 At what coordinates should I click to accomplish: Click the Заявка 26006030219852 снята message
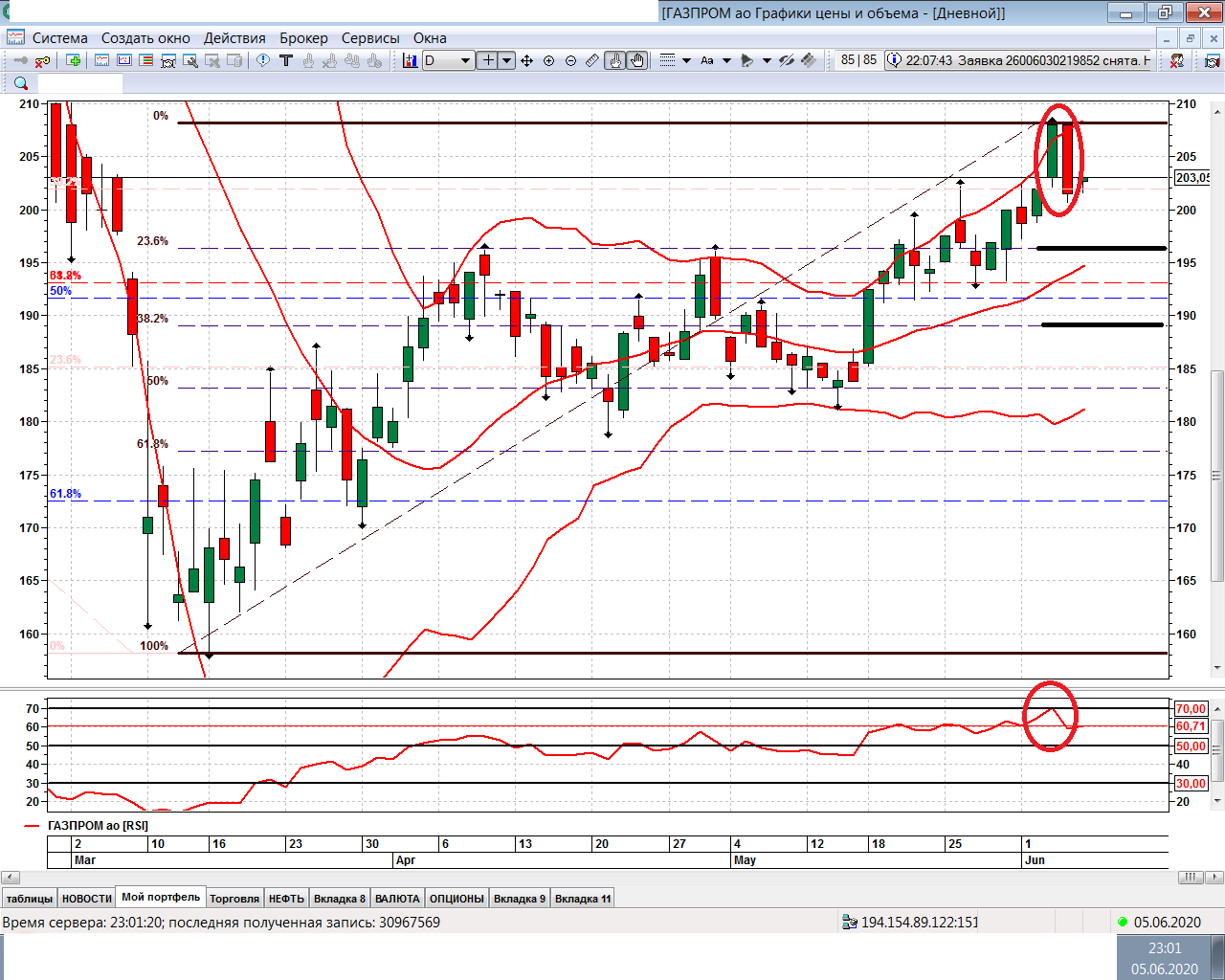1019,60
